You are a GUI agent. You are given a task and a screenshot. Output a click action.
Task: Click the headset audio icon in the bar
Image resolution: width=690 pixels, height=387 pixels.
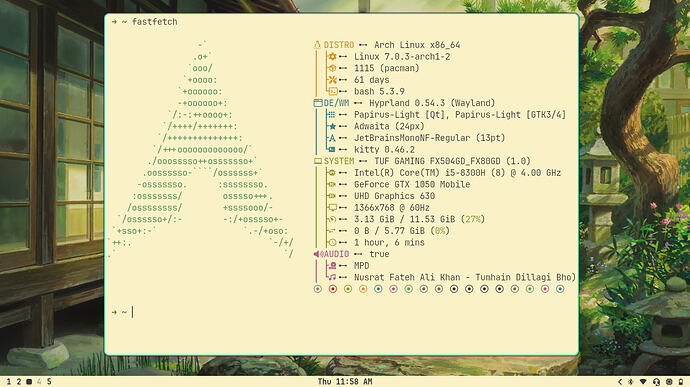coord(656,382)
